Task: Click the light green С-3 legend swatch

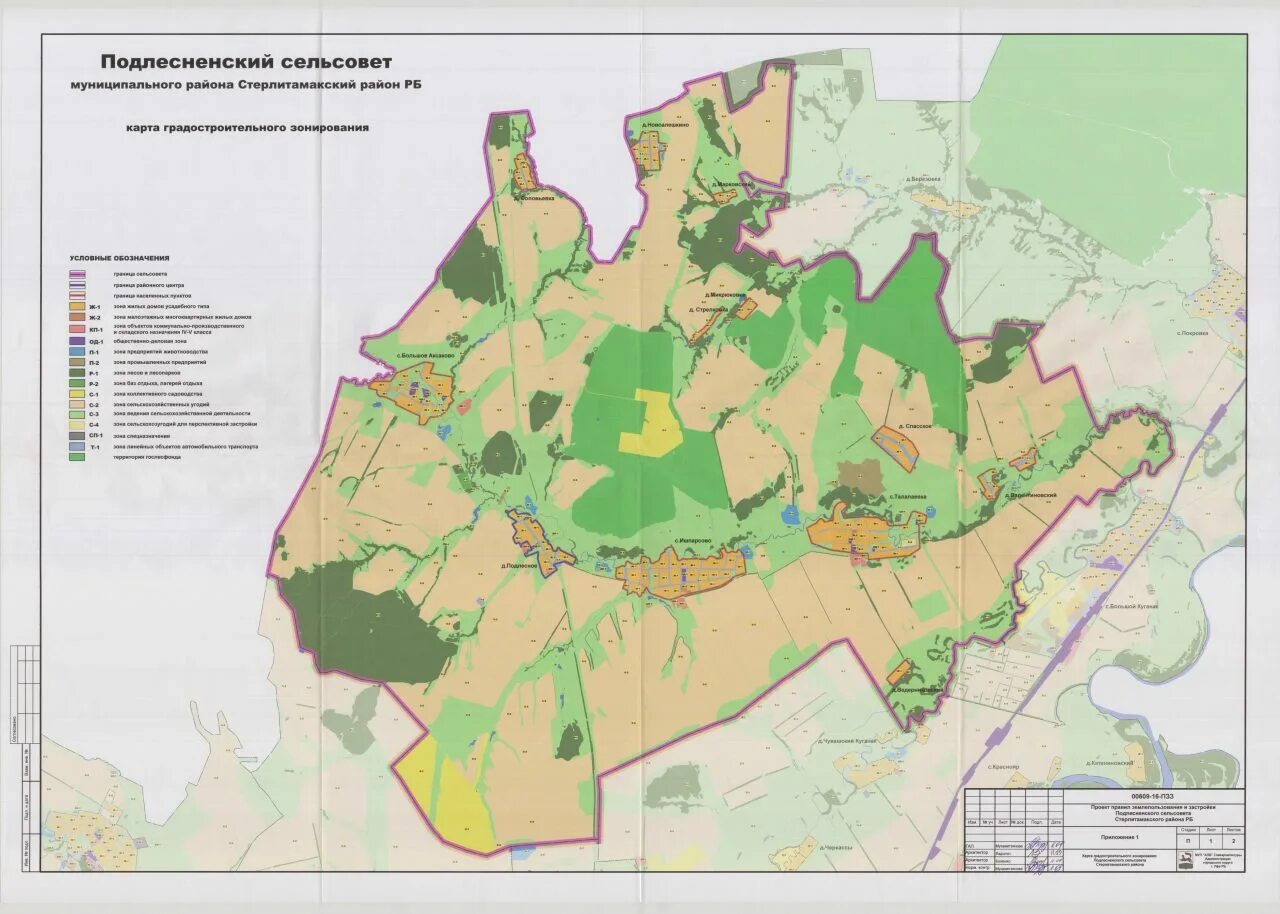Action: pyautogui.click(x=77, y=415)
